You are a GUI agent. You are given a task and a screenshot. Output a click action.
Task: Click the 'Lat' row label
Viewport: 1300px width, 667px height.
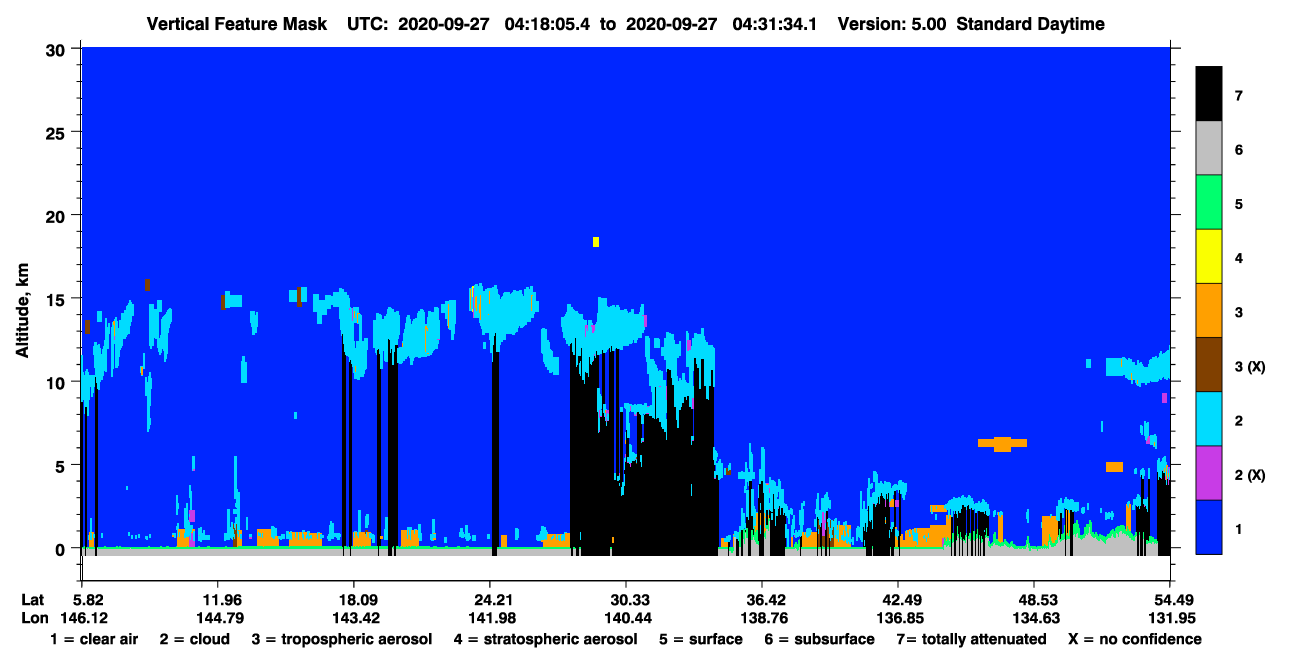tap(32, 600)
